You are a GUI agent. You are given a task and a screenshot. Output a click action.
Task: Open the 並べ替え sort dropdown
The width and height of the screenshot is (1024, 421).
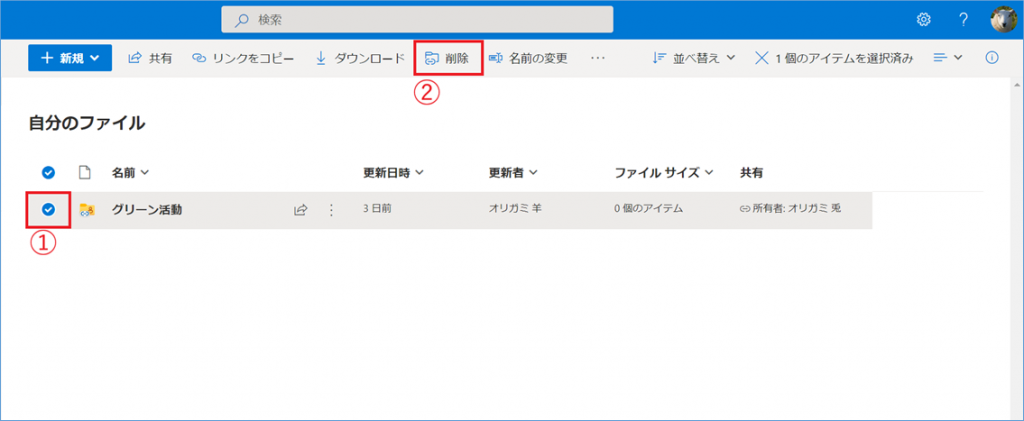(x=694, y=58)
